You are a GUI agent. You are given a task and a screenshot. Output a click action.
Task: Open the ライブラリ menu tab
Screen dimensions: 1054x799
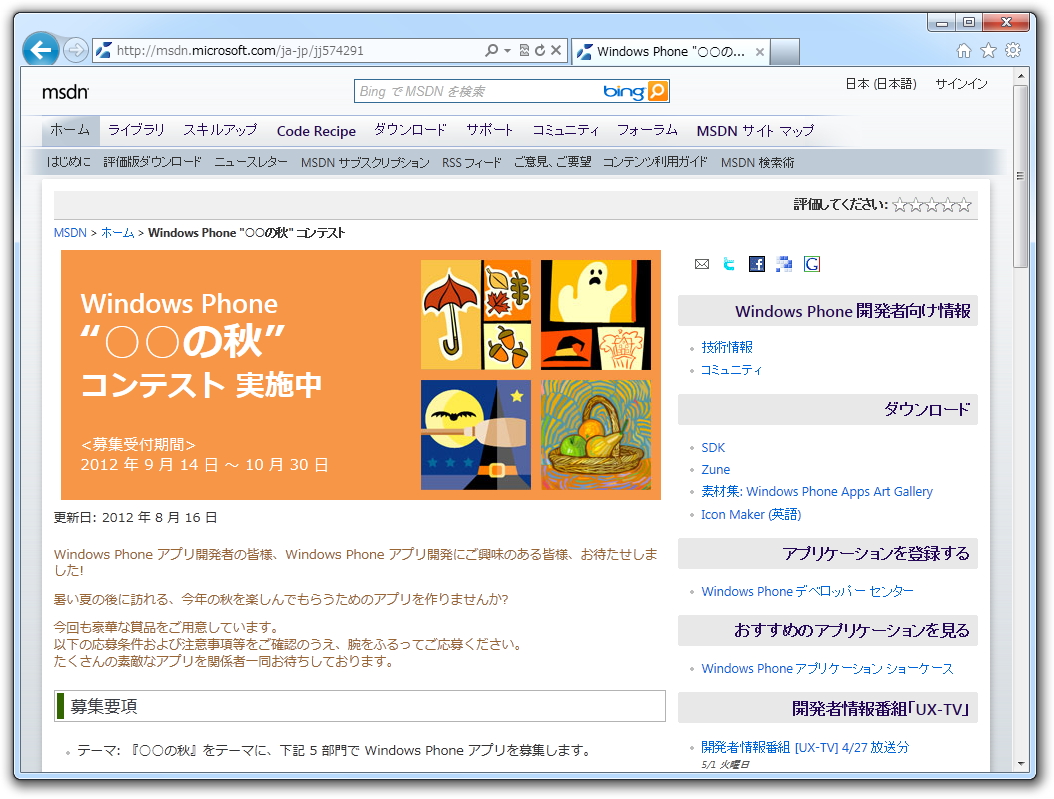click(x=136, y=130)
